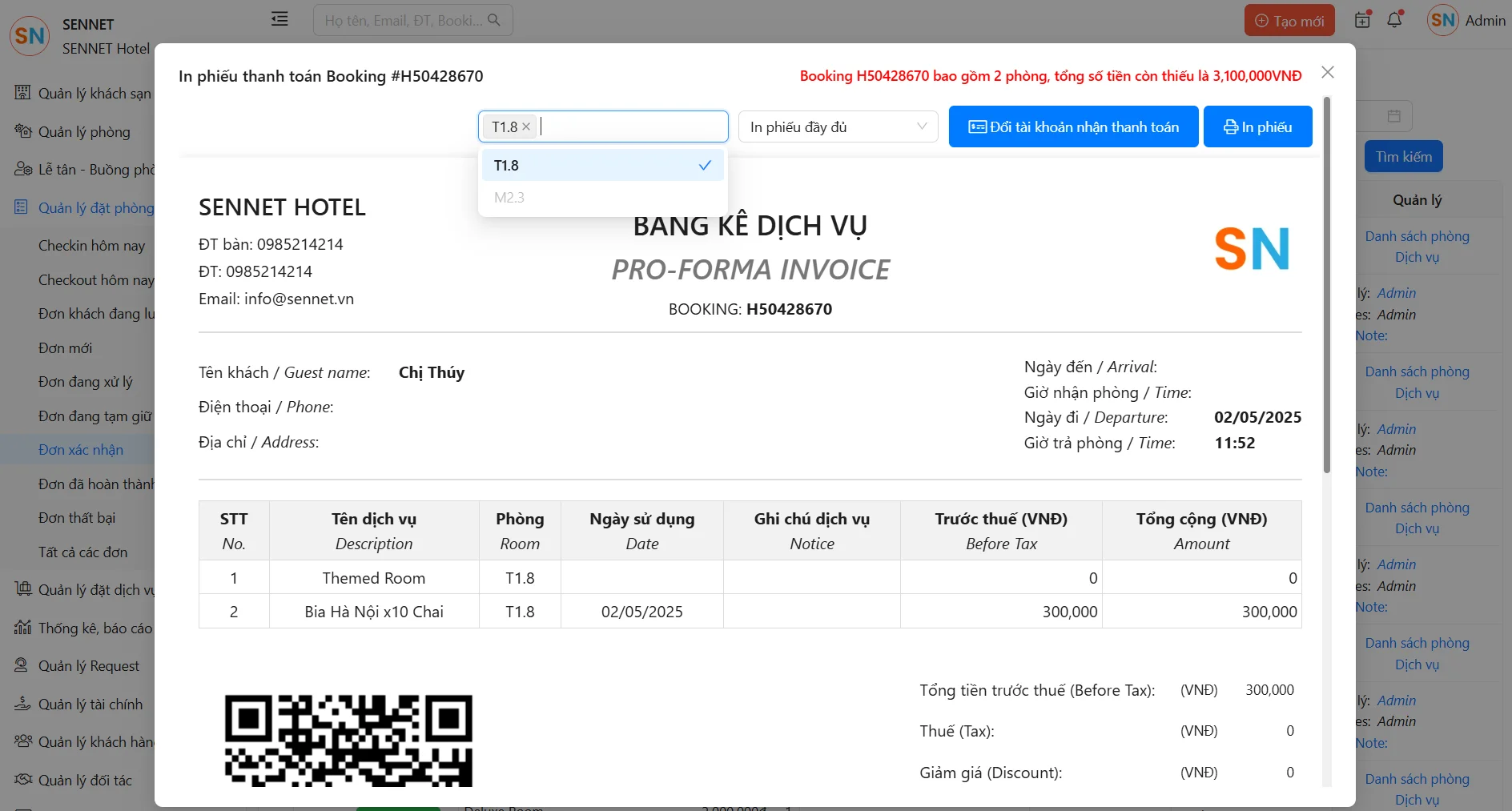Open the calendar icon in header
The height and width of the screenshot is (811, 1512).
point(1362,20)
